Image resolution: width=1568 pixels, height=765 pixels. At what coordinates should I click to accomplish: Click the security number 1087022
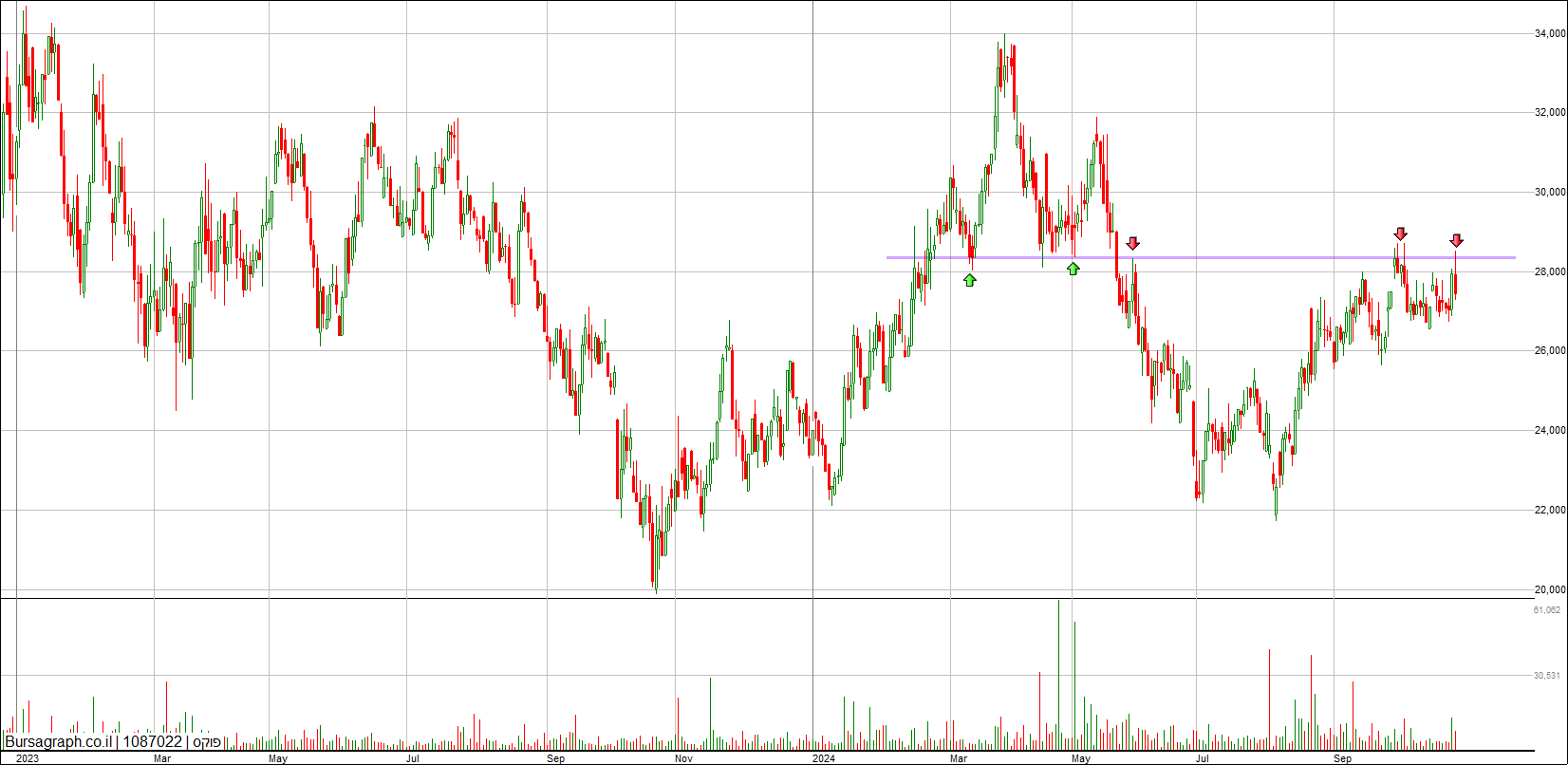[x=152, y=742]
